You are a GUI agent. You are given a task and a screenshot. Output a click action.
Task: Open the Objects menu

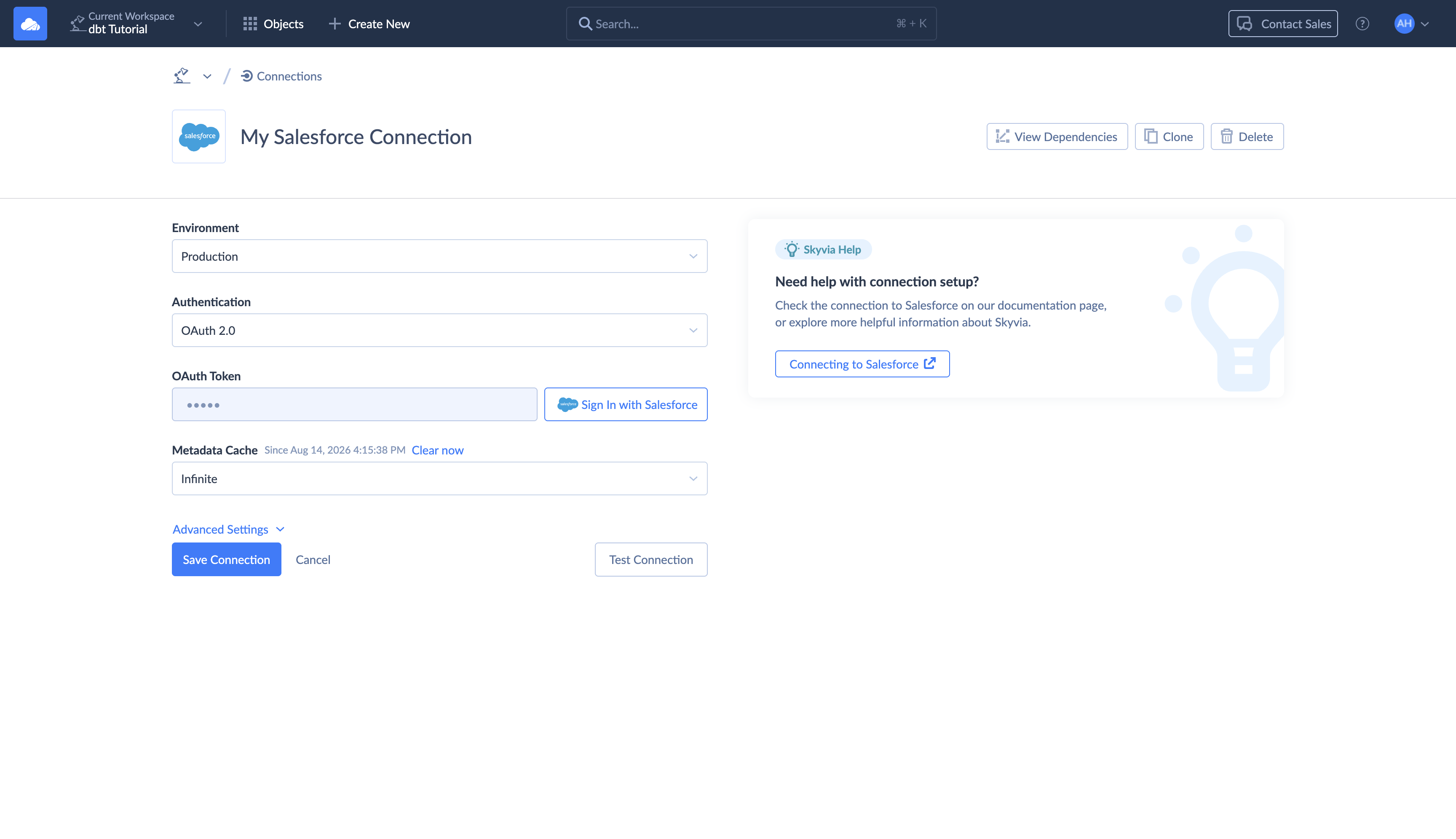(x=273, y=24)
